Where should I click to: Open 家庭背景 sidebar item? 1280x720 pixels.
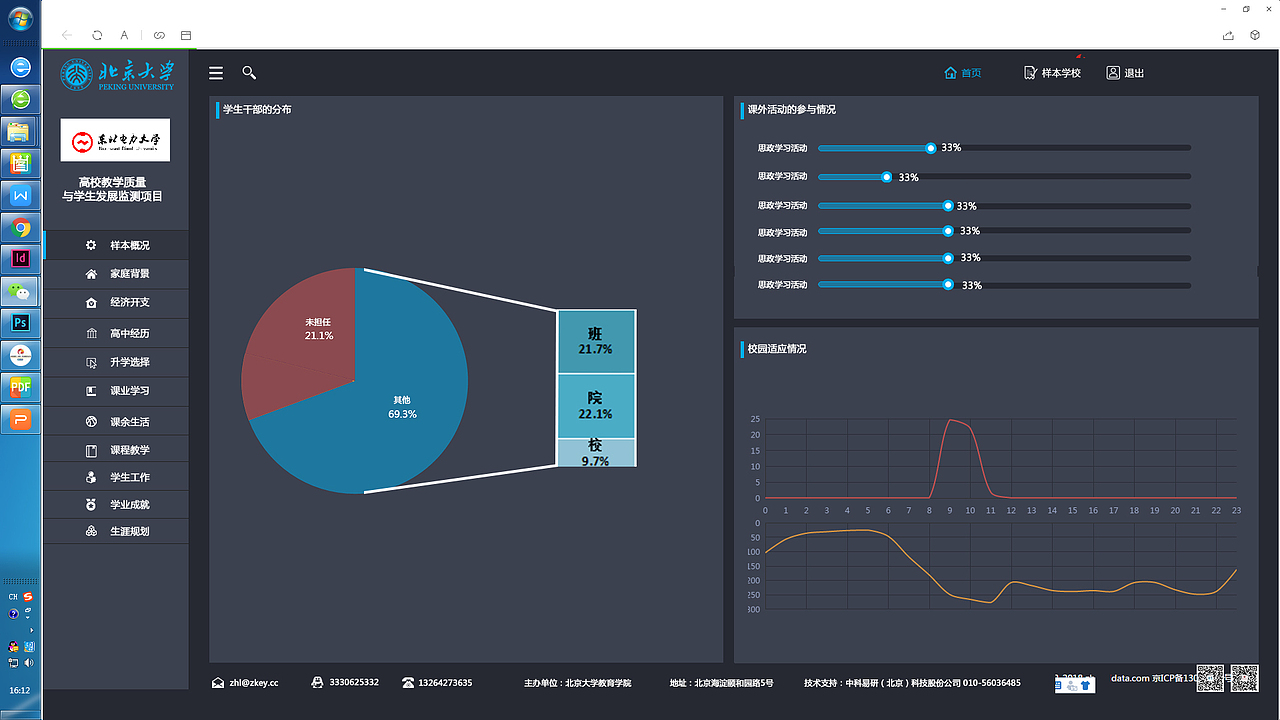[116, 273]
